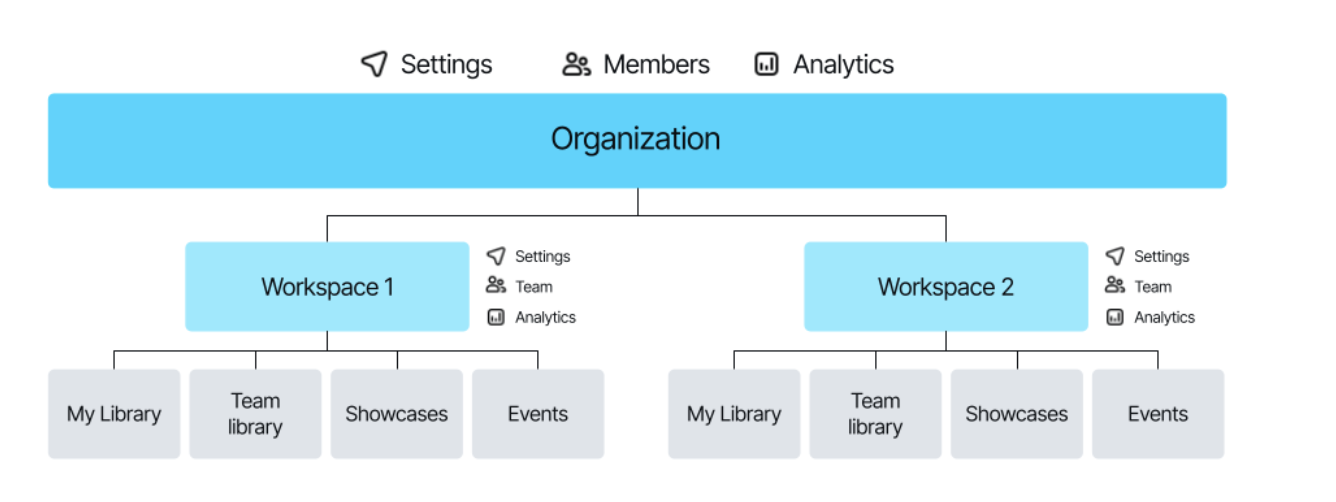Open Showcases under Workspace 1
The image size is (1336, 502).
pos(396,414)
